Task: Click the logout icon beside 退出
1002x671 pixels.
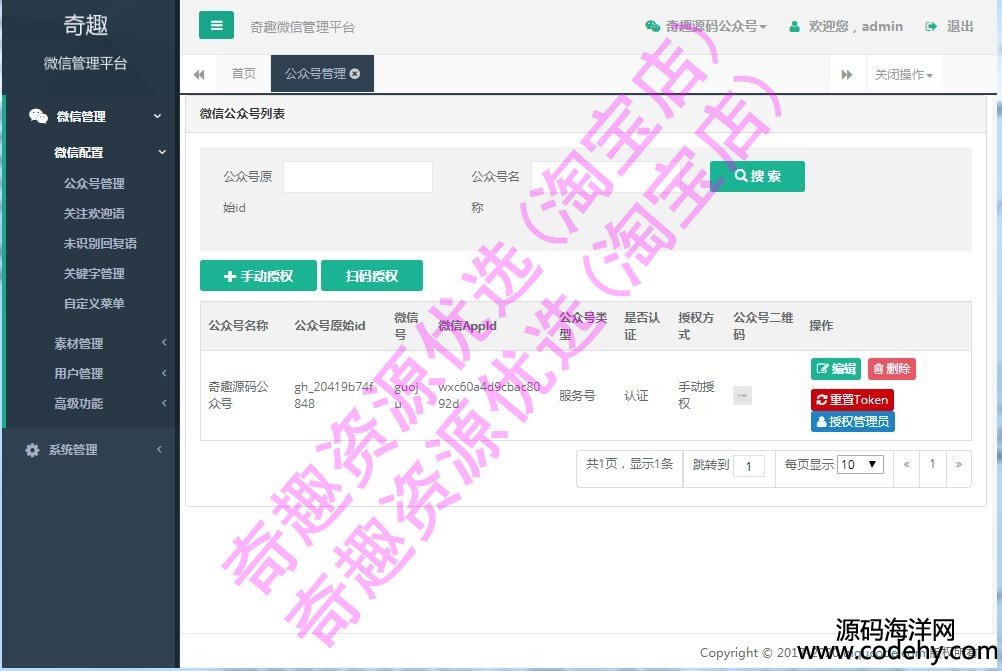Action: click(x=931, y=26)
